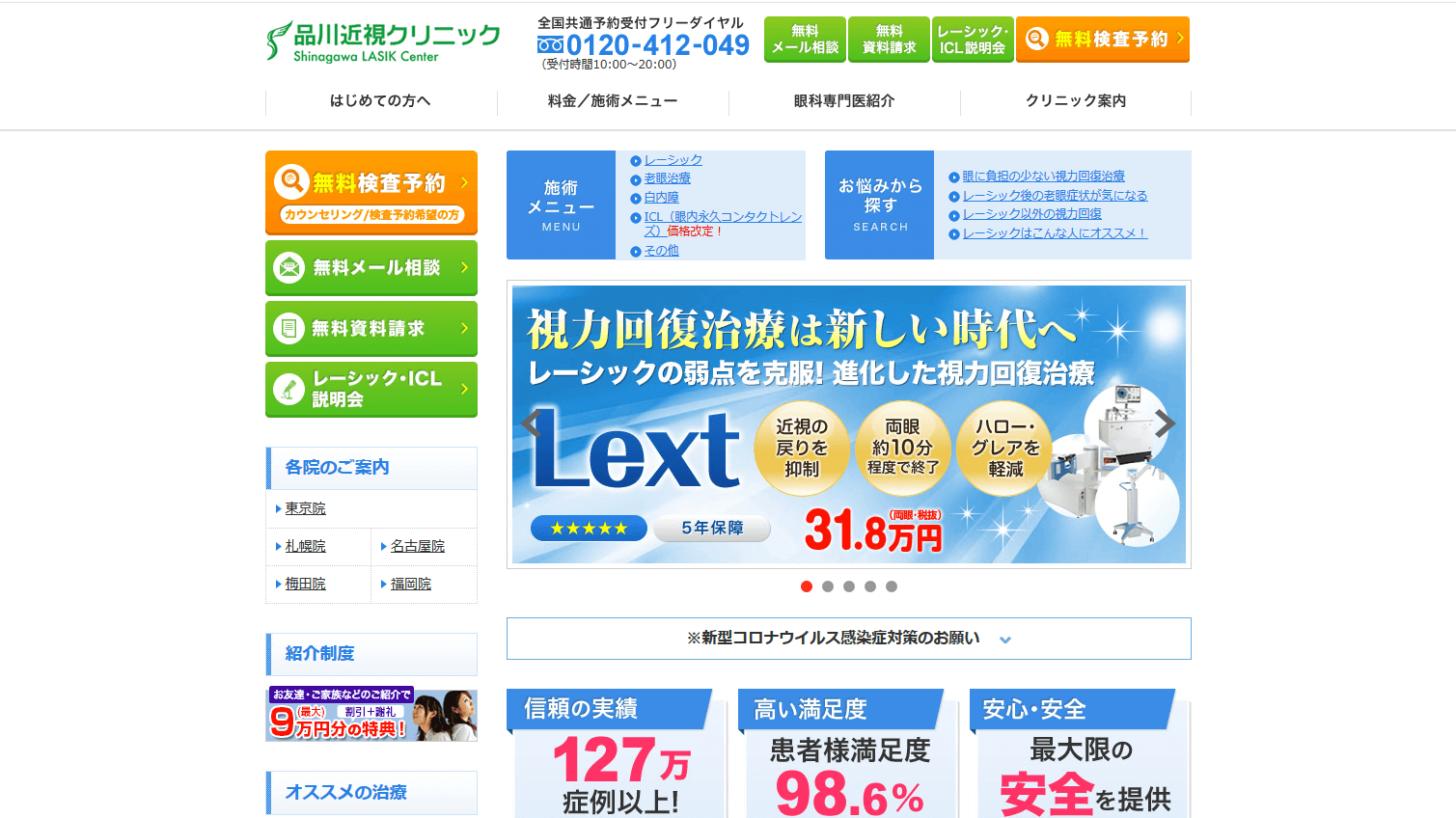
Task: Click the Lext main promotional banner
Action: click(x=849, y=424)
